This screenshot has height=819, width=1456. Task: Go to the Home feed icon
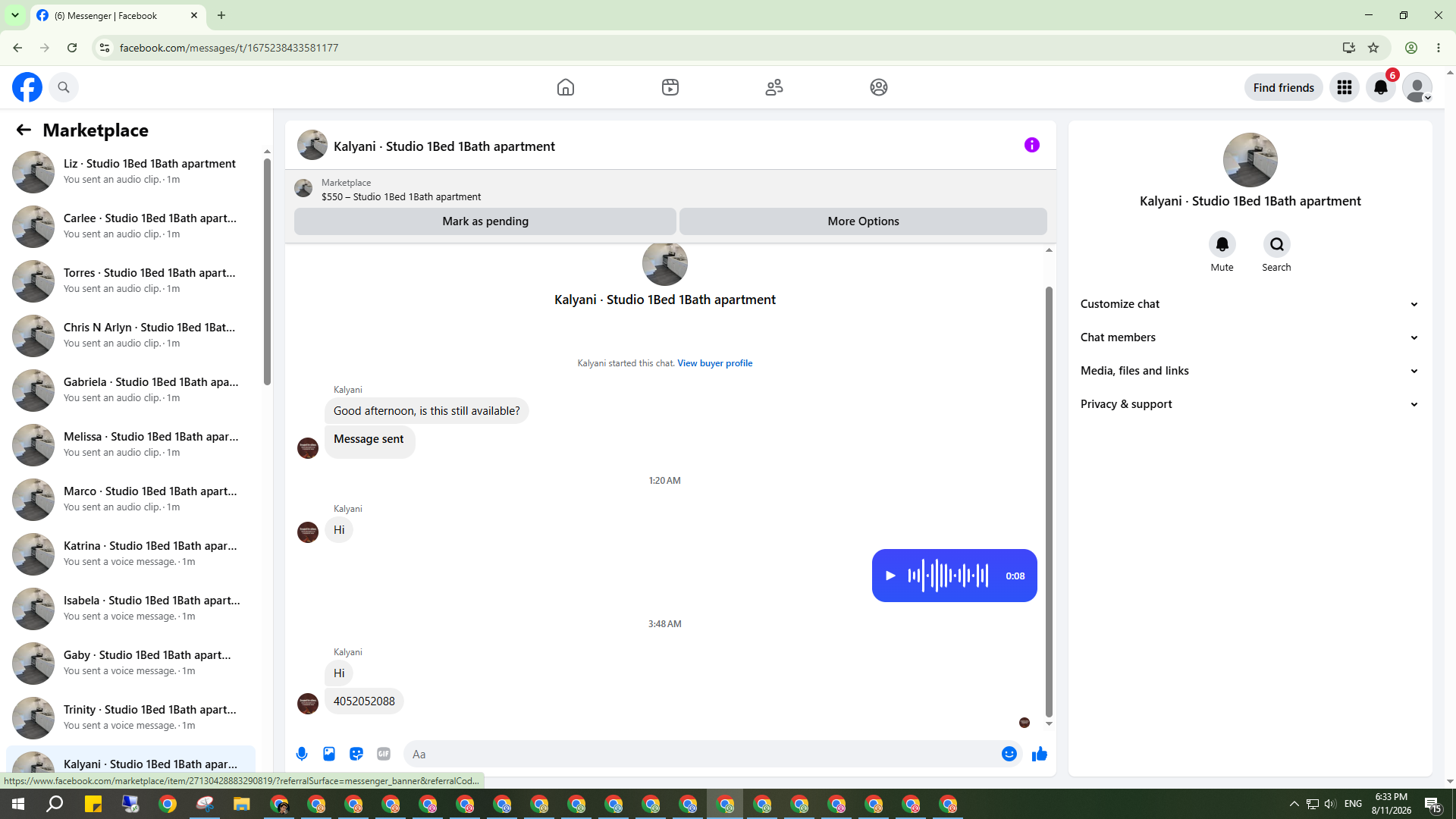click(x=566, y=87)
